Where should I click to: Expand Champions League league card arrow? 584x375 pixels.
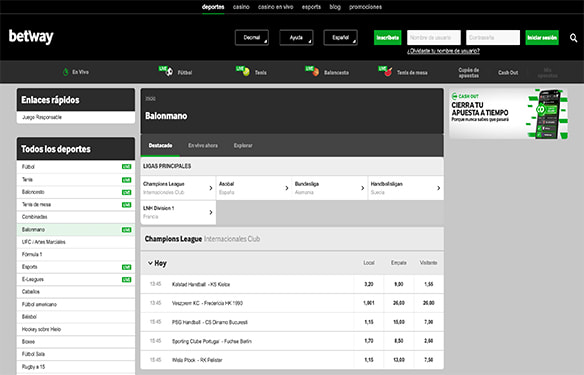[211, 188]
